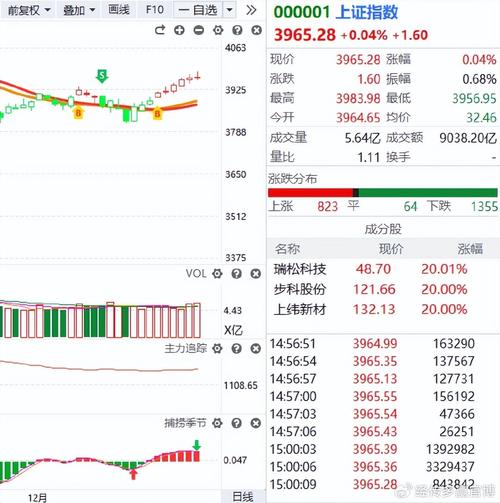Click the red up arrow in 捕捞季节 chart
Screen dimensions: 500x503
[133, 474]
